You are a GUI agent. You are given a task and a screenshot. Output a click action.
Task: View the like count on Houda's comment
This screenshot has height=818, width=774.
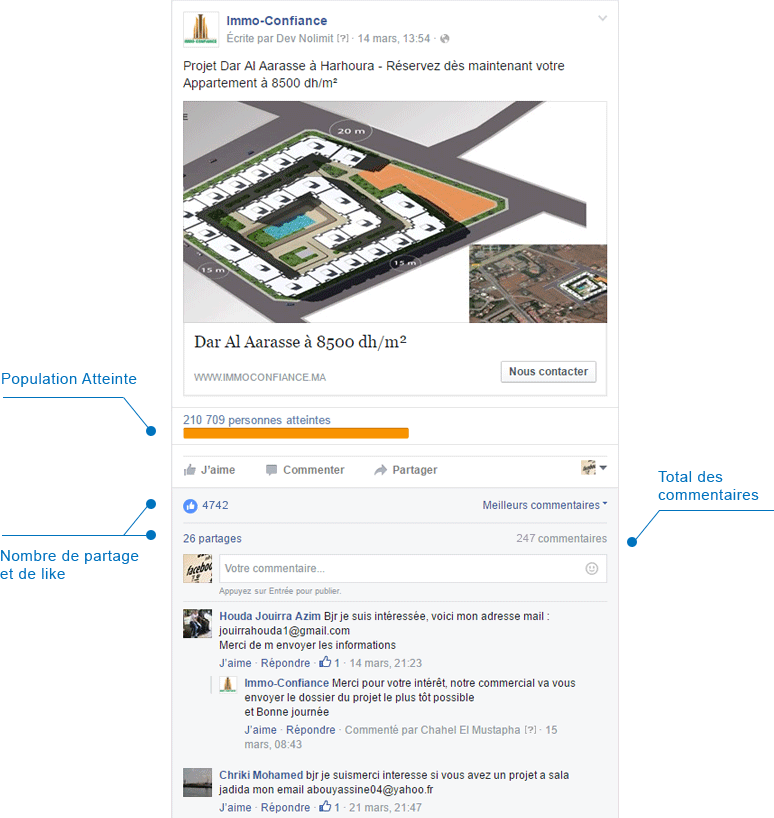[330, 663]
